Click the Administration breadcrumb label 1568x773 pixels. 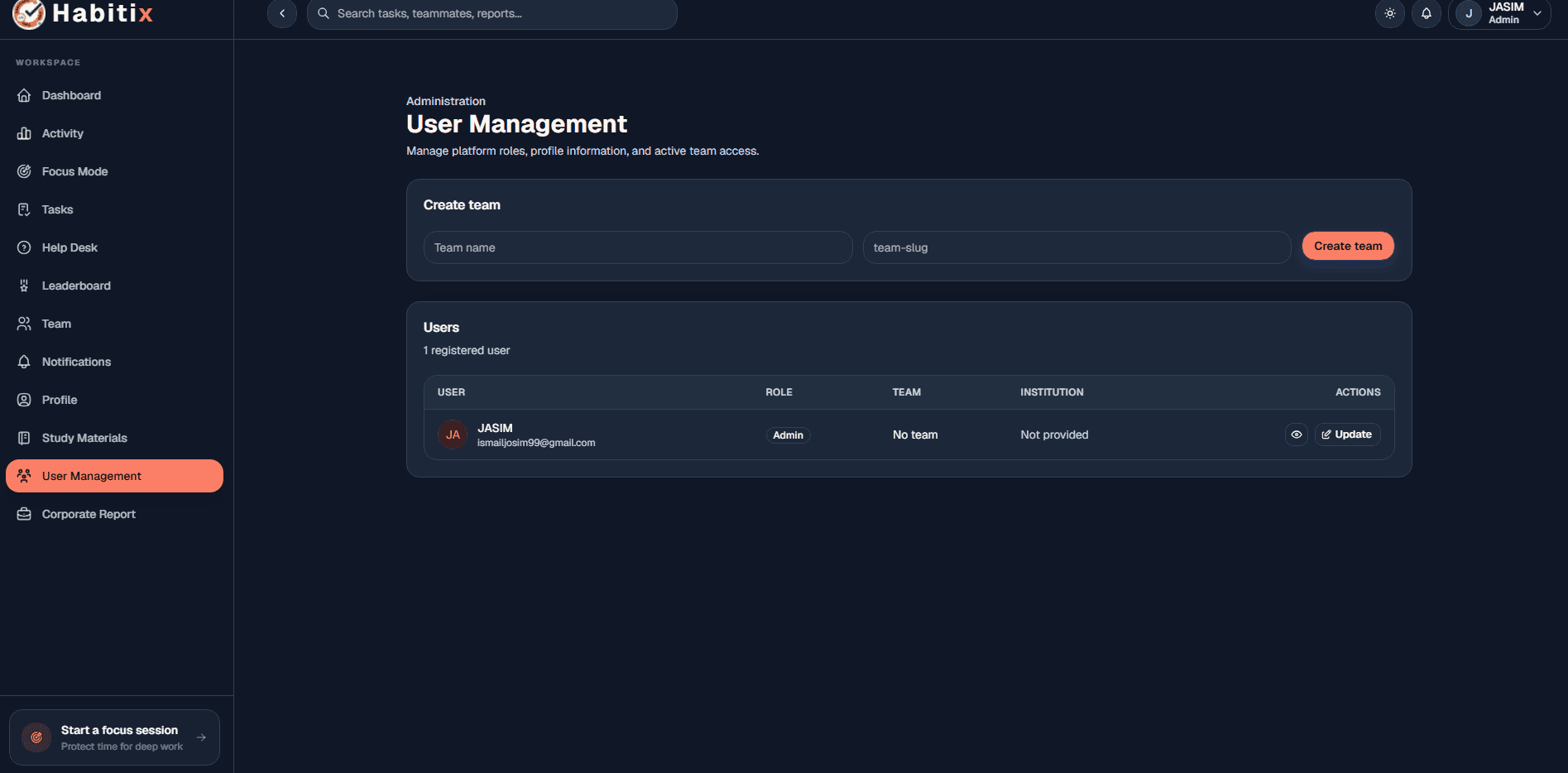point(446,101)
